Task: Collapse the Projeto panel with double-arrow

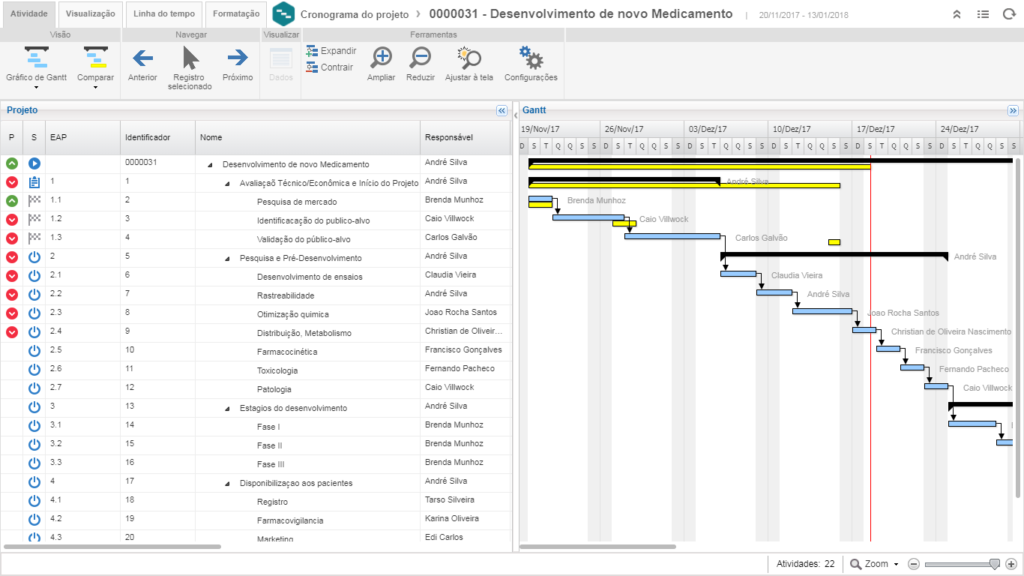Action: [501, 111]
